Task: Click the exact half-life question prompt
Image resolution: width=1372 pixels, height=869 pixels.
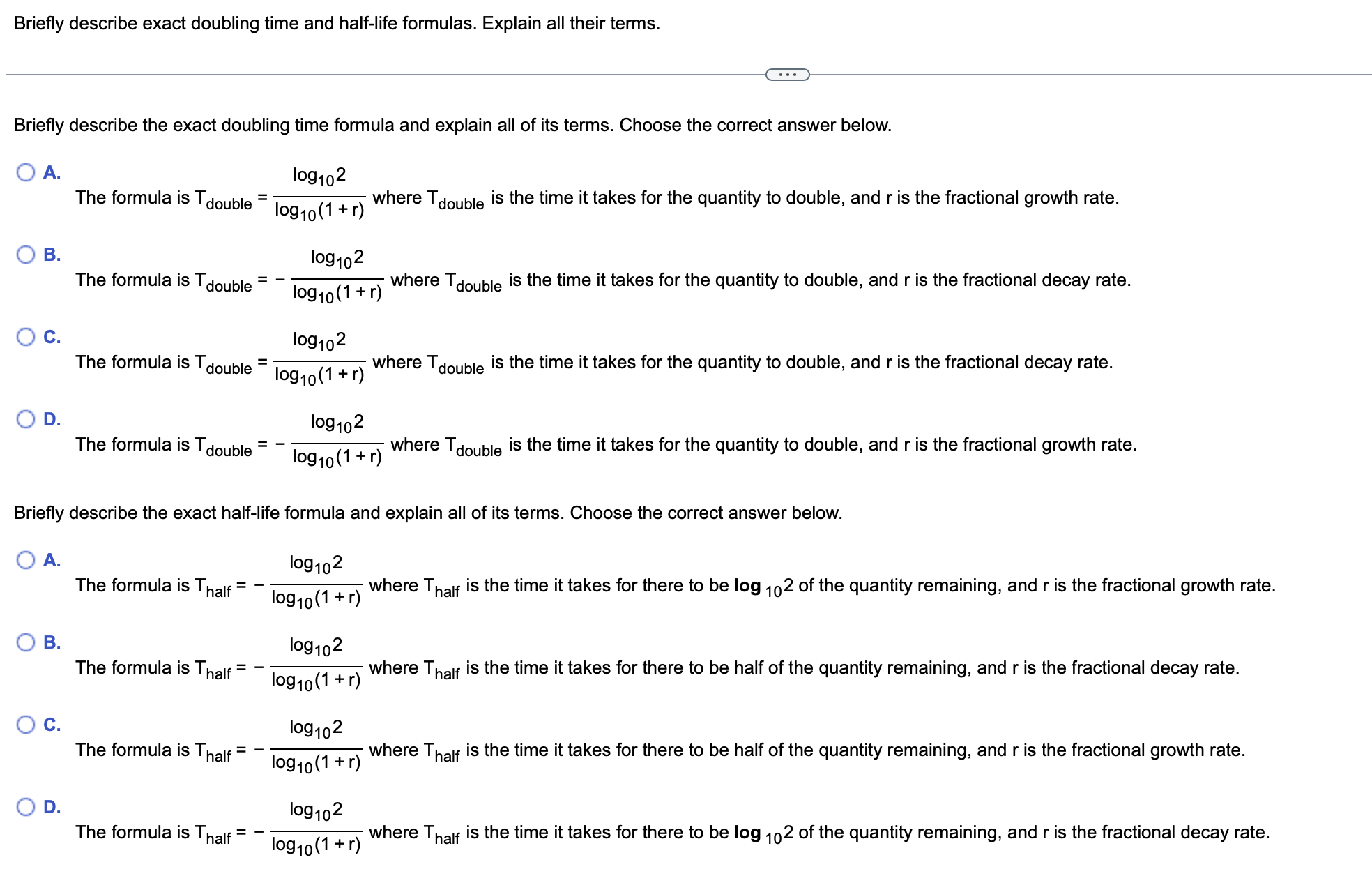Action: 427,513
